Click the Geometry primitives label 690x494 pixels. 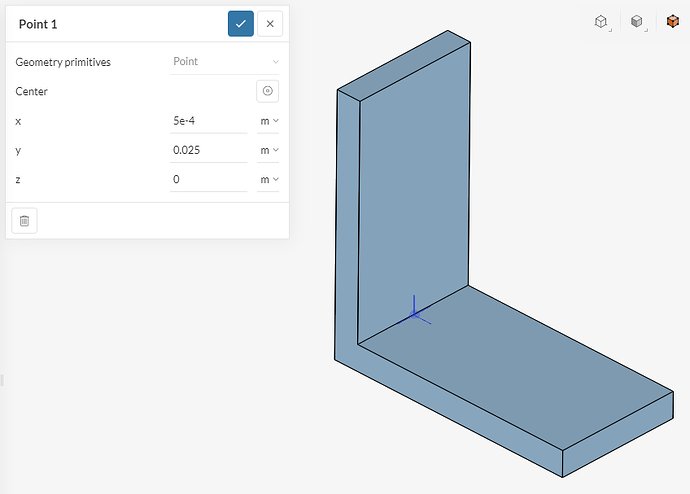click(63, 62)
